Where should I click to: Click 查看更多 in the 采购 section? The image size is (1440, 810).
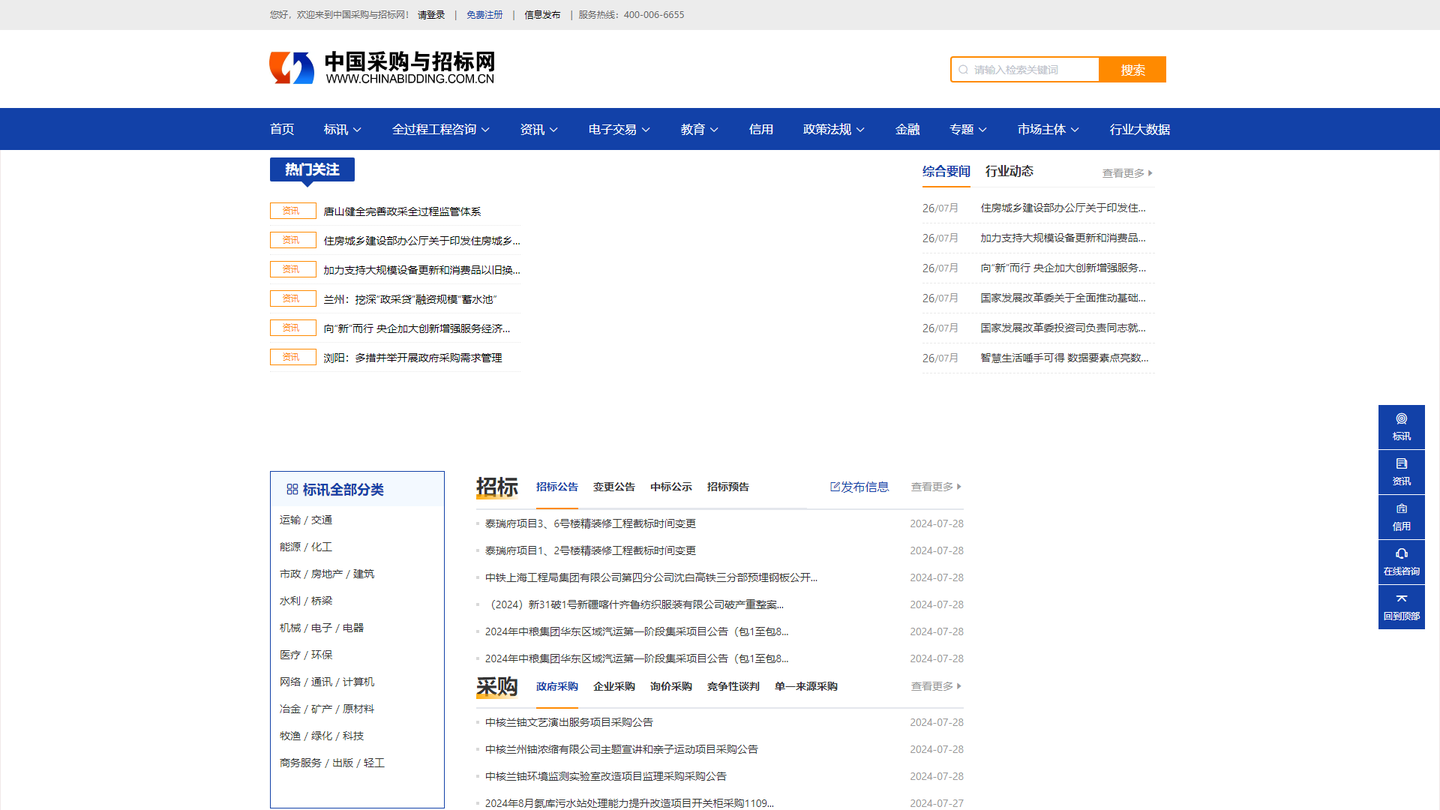pos(936,686)
